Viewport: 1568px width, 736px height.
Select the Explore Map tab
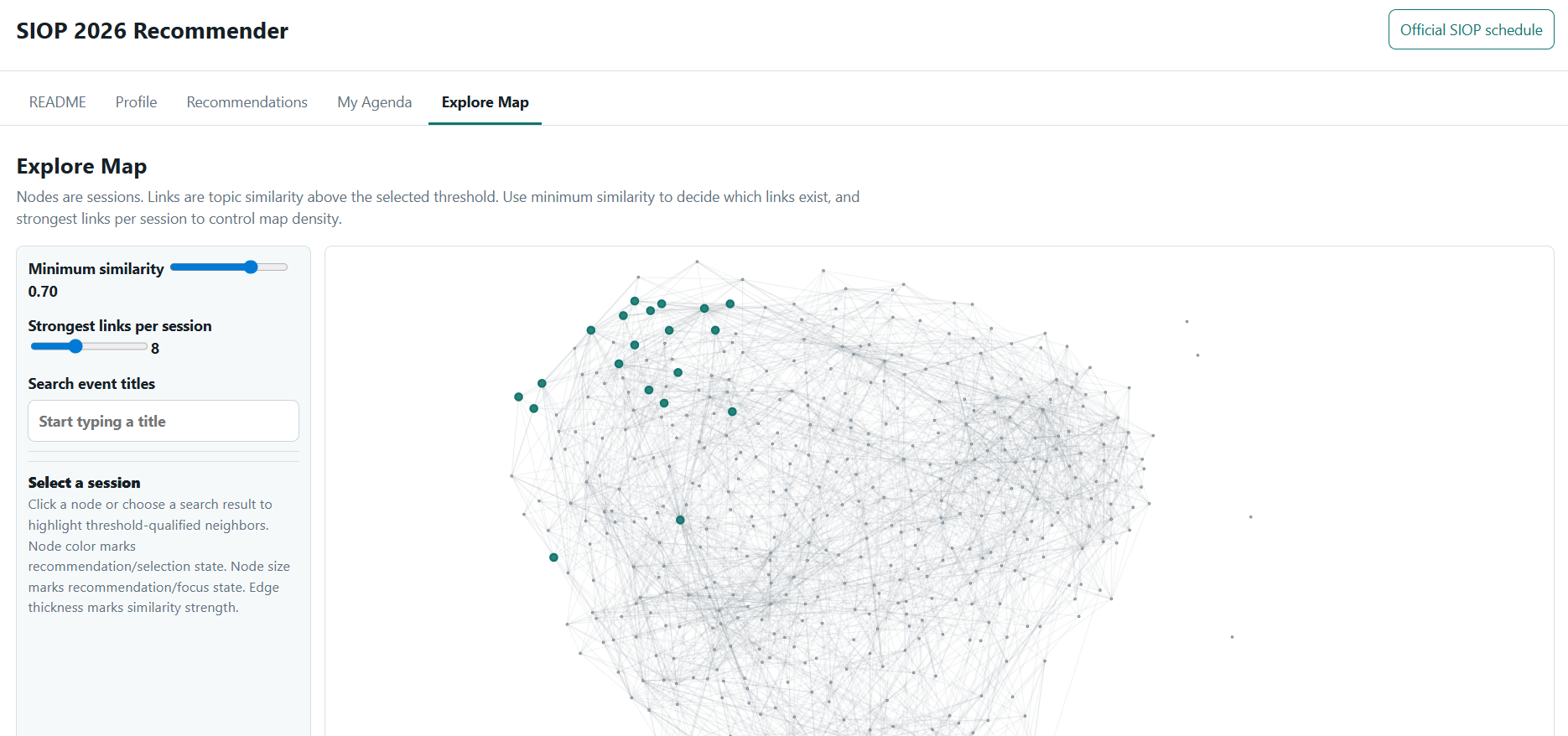(x=485, y=102)
